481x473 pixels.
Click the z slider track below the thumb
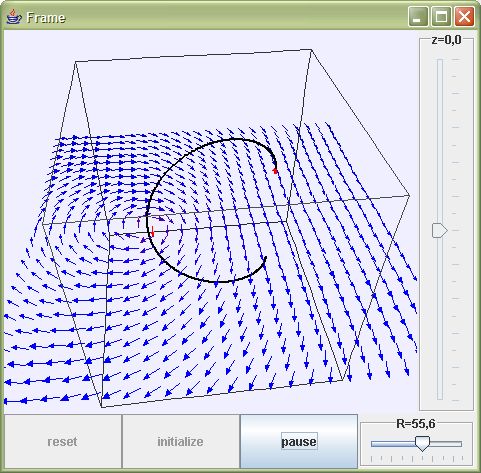pyautogui.click(x=440, y=318)
